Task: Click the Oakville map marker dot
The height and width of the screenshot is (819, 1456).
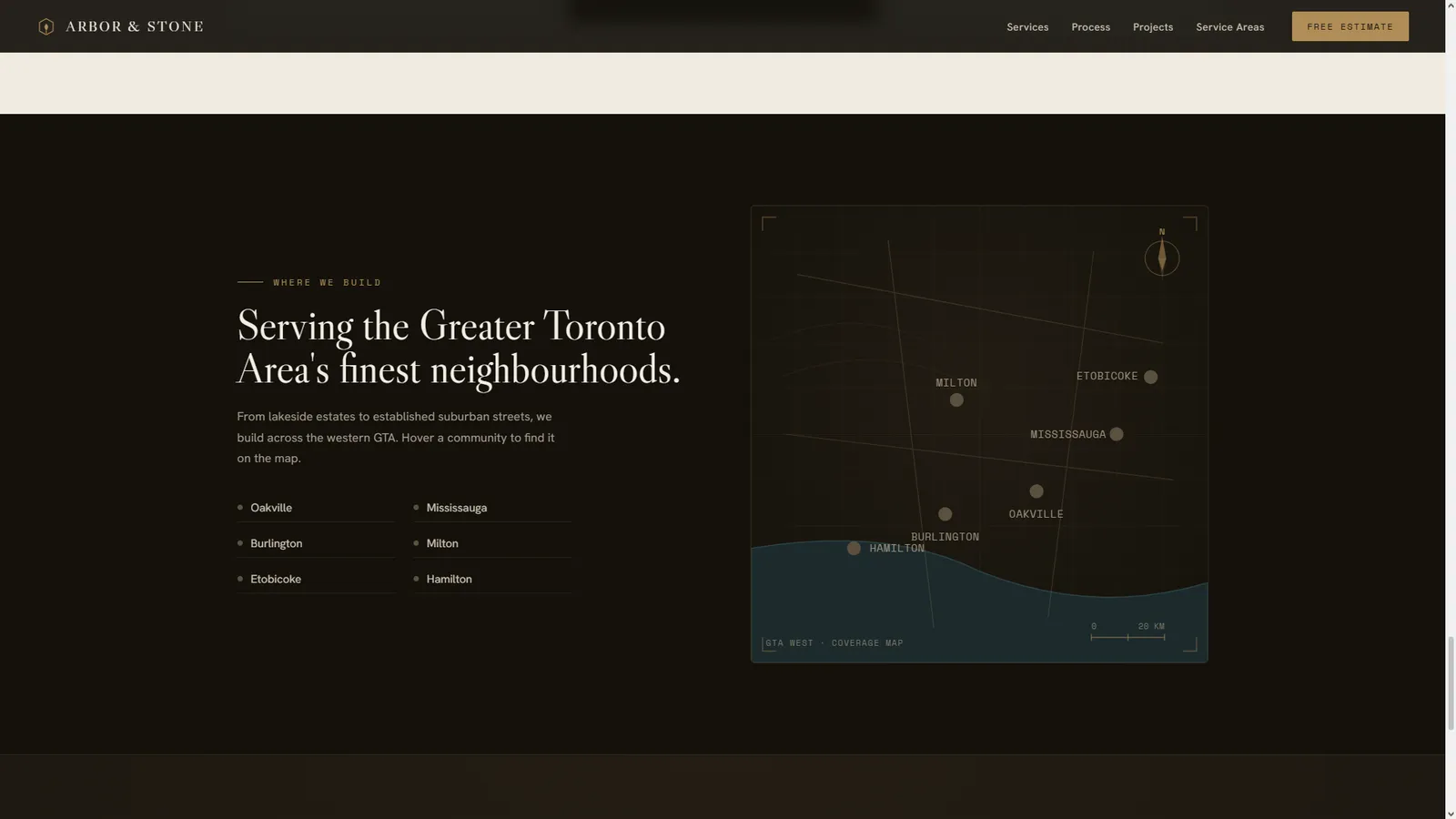Action: tap(1036, 491)
